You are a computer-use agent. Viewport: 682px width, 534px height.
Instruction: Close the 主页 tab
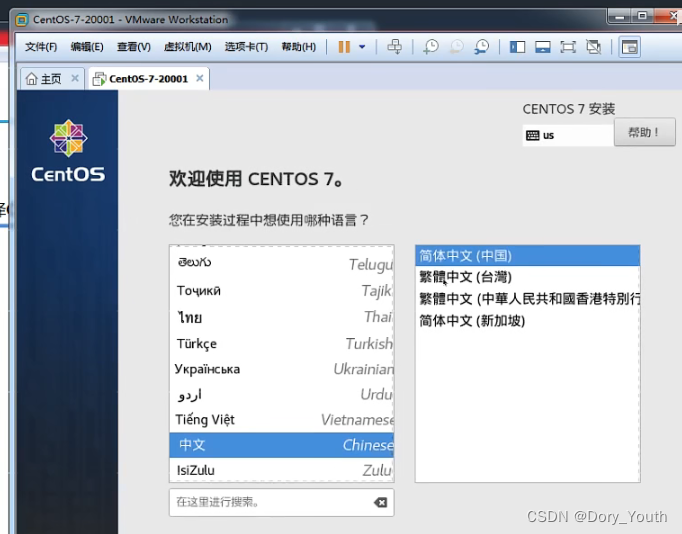click(75, 78)
